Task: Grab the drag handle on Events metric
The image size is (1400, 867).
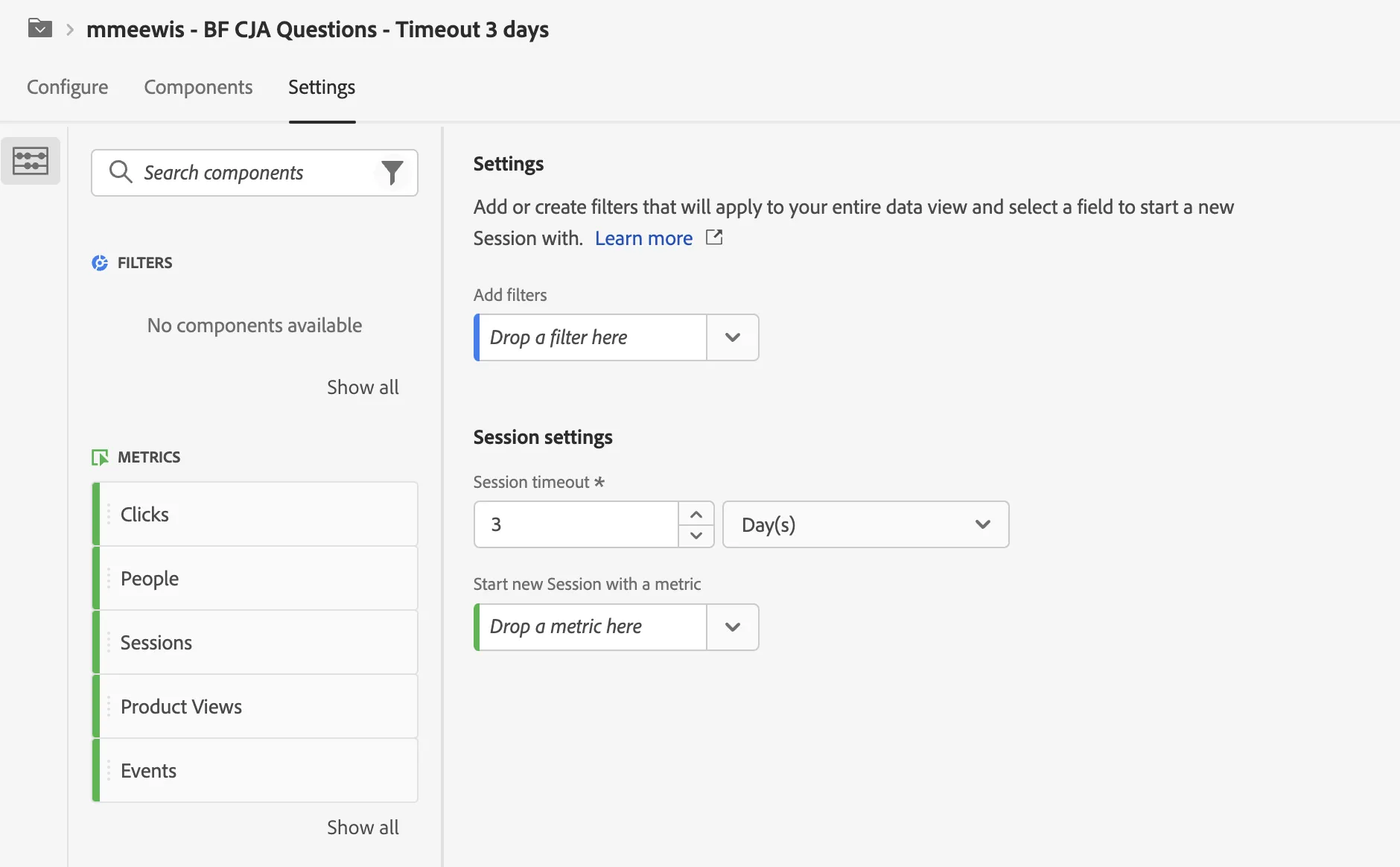Action: tap(109, 771)
